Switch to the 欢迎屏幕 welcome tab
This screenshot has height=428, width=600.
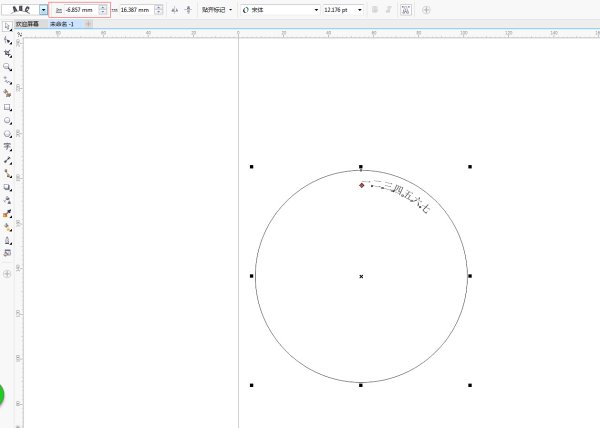pyautogui.click(x=27, y=24)
